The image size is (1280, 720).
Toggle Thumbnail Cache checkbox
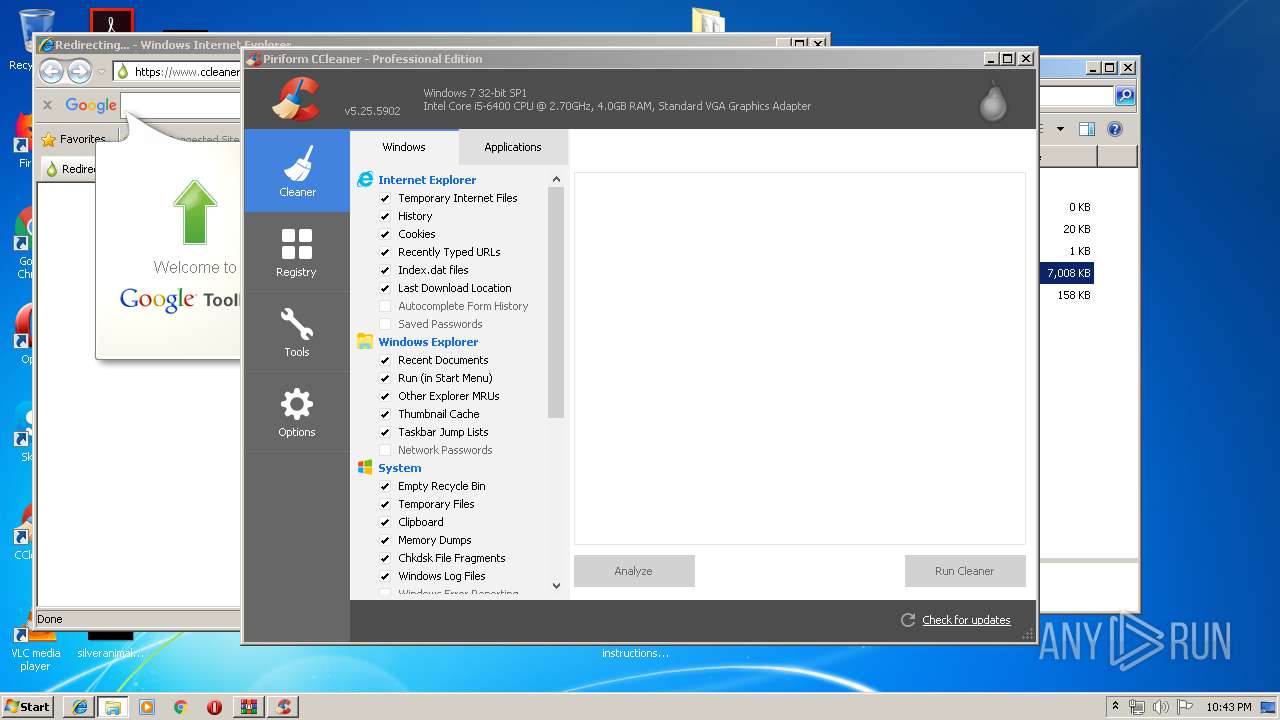[385, 414]
